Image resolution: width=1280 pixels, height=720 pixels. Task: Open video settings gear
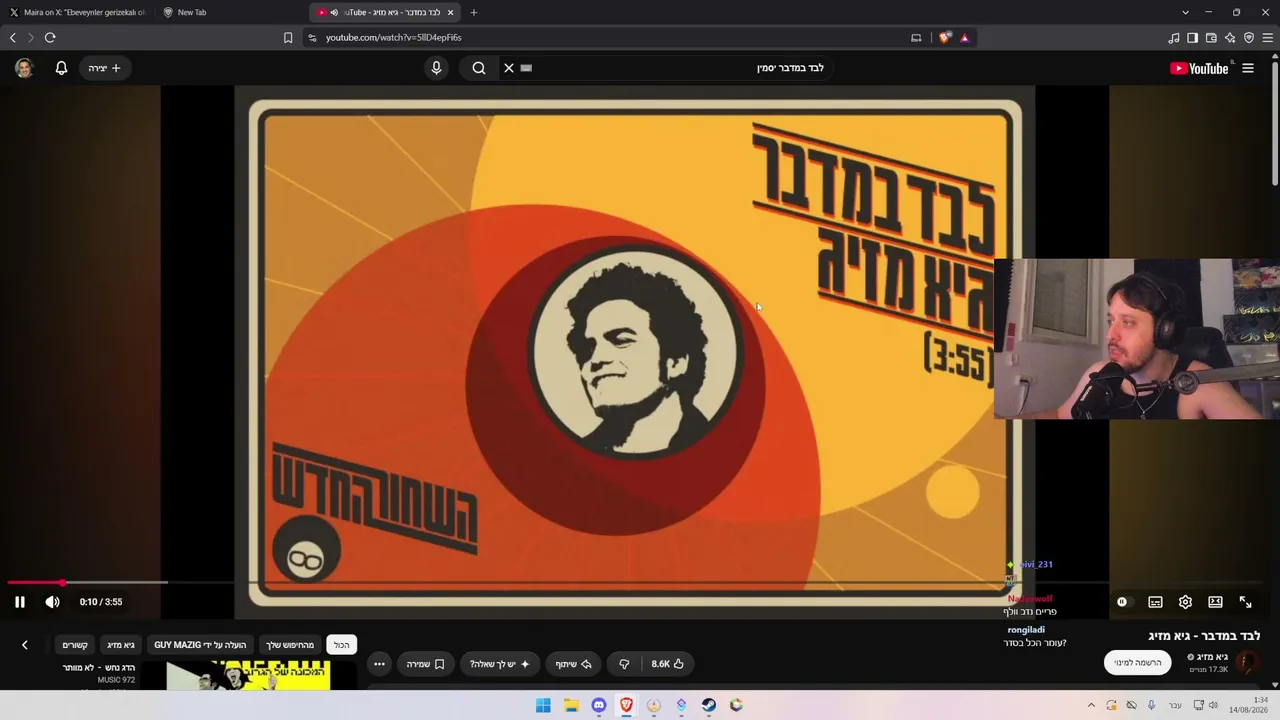pos(1185,602)
